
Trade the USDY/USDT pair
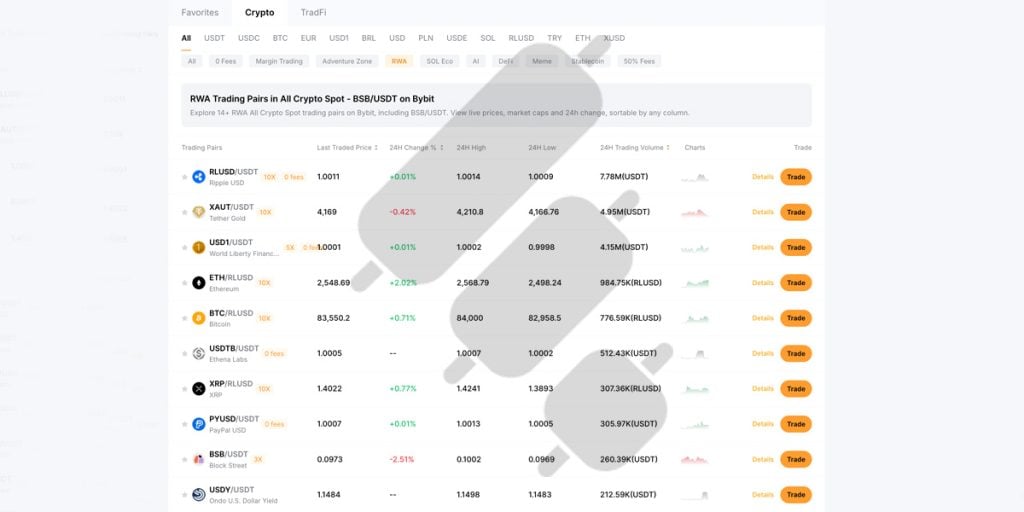tap(795, 494)
